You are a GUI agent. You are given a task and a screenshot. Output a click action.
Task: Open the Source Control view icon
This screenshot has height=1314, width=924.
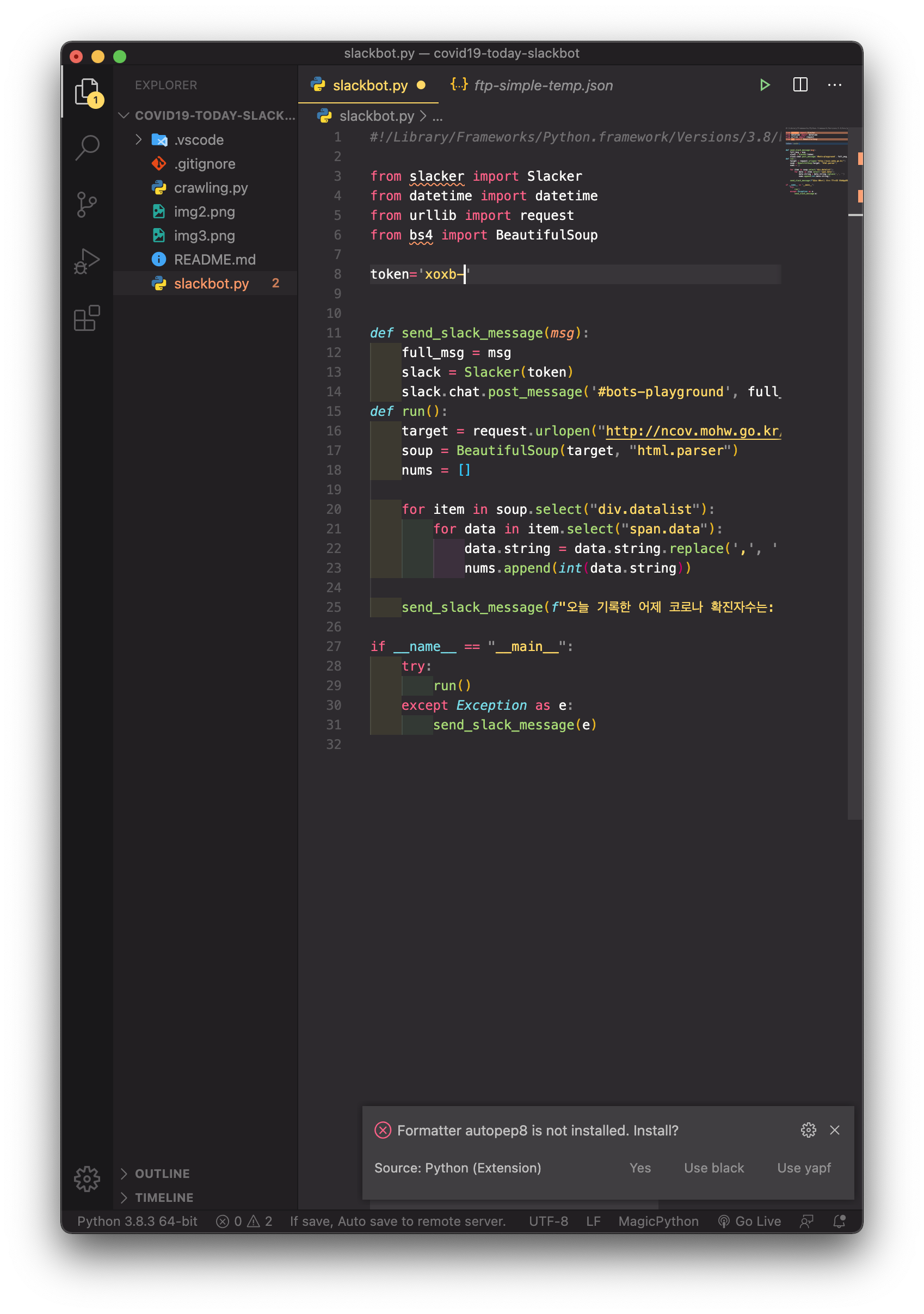pyautogui.click(x=87, y=204)
